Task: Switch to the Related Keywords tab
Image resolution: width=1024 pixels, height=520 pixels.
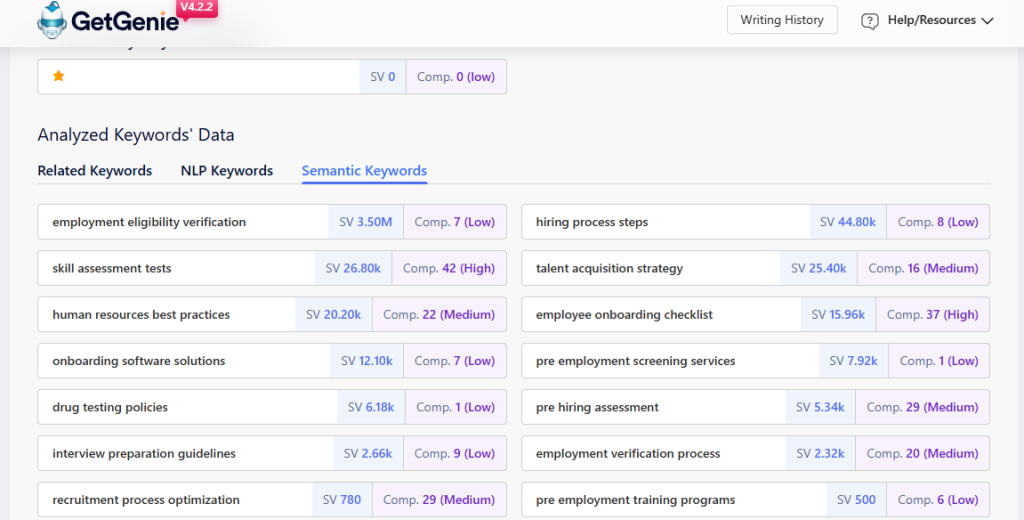Action: click(x=95, y=171)
